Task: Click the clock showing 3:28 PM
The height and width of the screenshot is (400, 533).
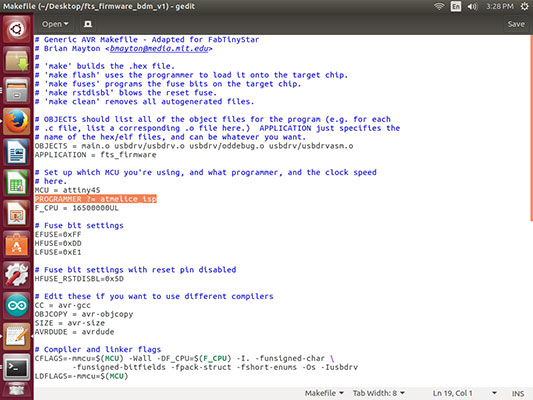Action: point(500,6)
